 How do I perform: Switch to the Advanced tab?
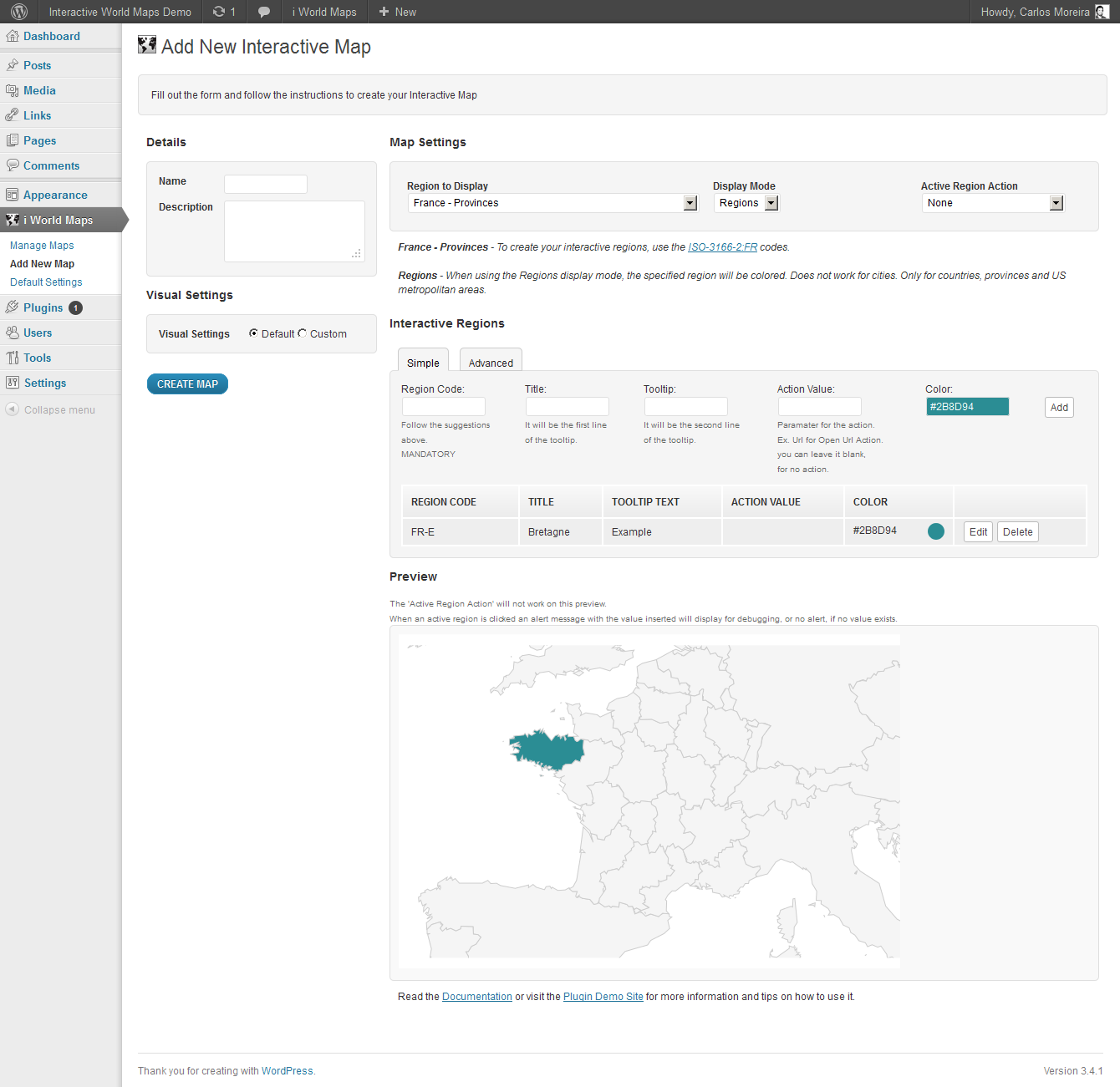(x=491, y=363)
